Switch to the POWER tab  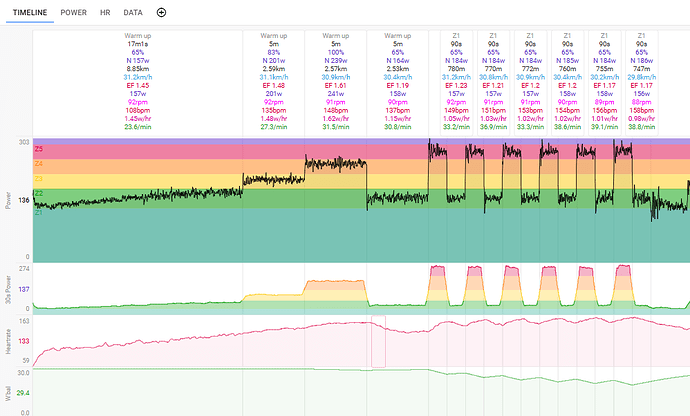click(x=73, y=12)
